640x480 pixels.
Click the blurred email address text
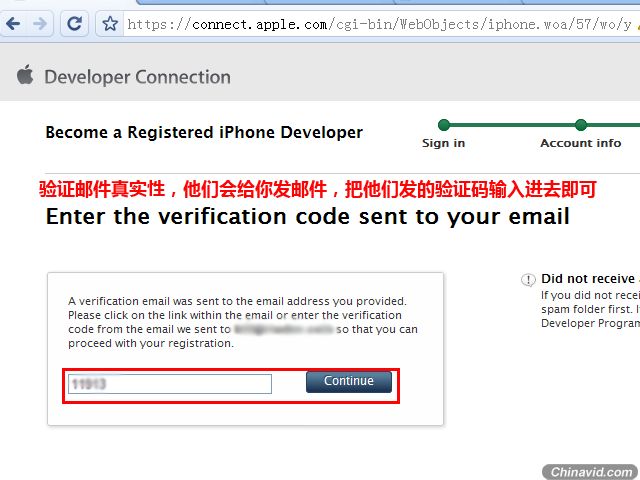(x=284, y=329)
